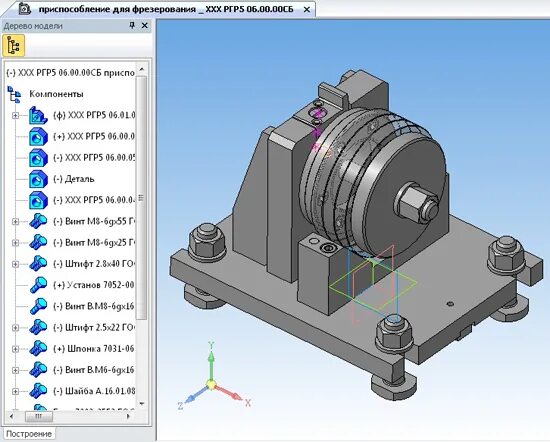Click the Штифт 2.5x22 fastener icon

tap(38, 328)
